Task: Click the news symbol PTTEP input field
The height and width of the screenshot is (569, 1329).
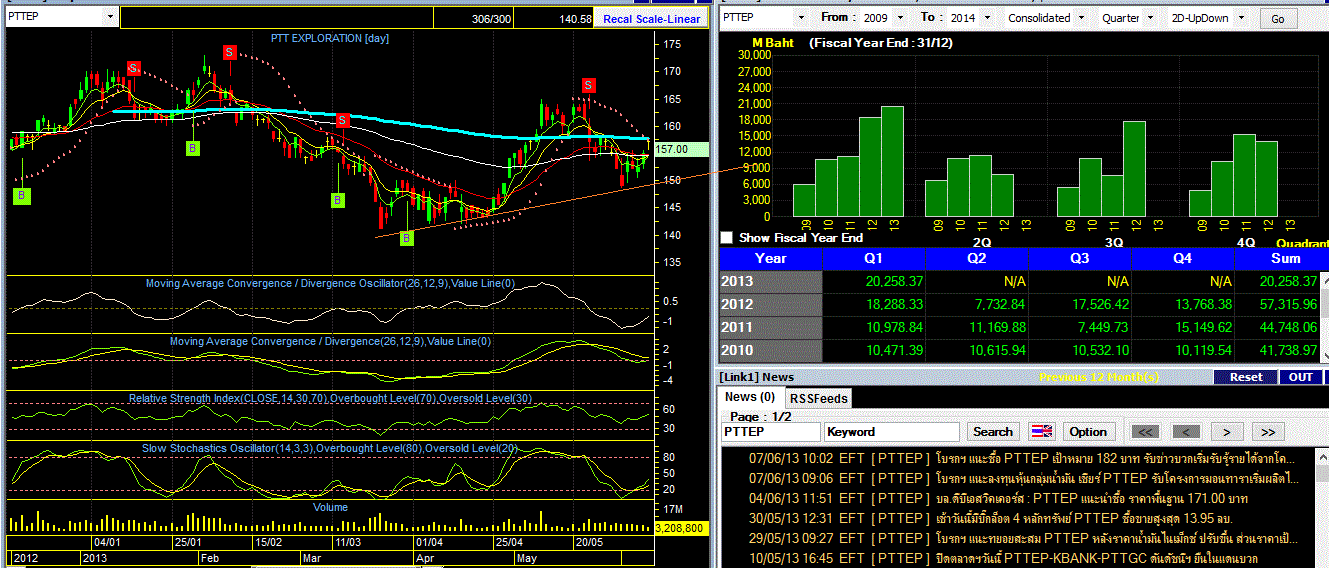Action: pos(771,432)
